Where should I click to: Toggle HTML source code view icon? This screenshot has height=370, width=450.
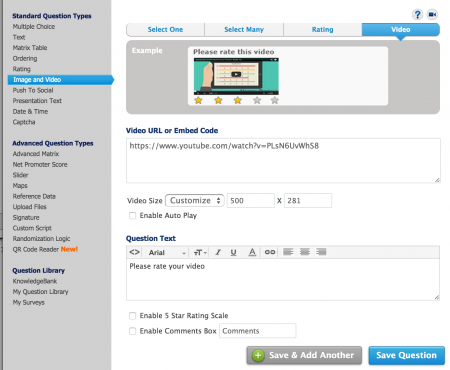point(134,252)
